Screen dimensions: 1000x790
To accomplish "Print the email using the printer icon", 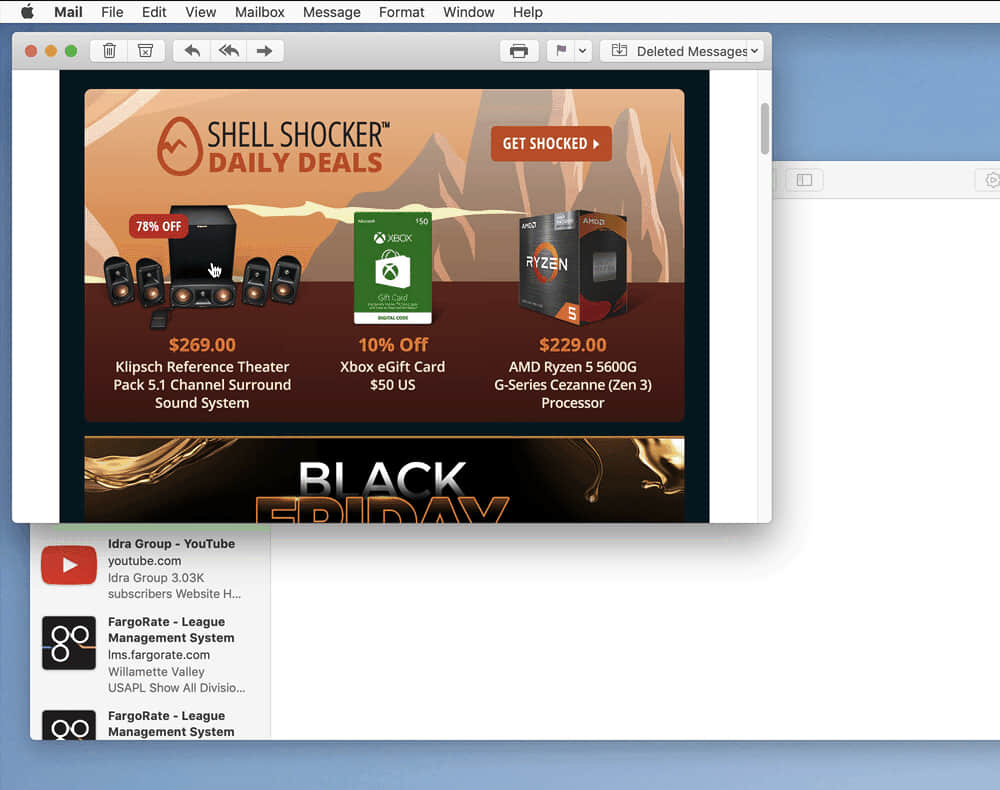I will click(519, 51).
